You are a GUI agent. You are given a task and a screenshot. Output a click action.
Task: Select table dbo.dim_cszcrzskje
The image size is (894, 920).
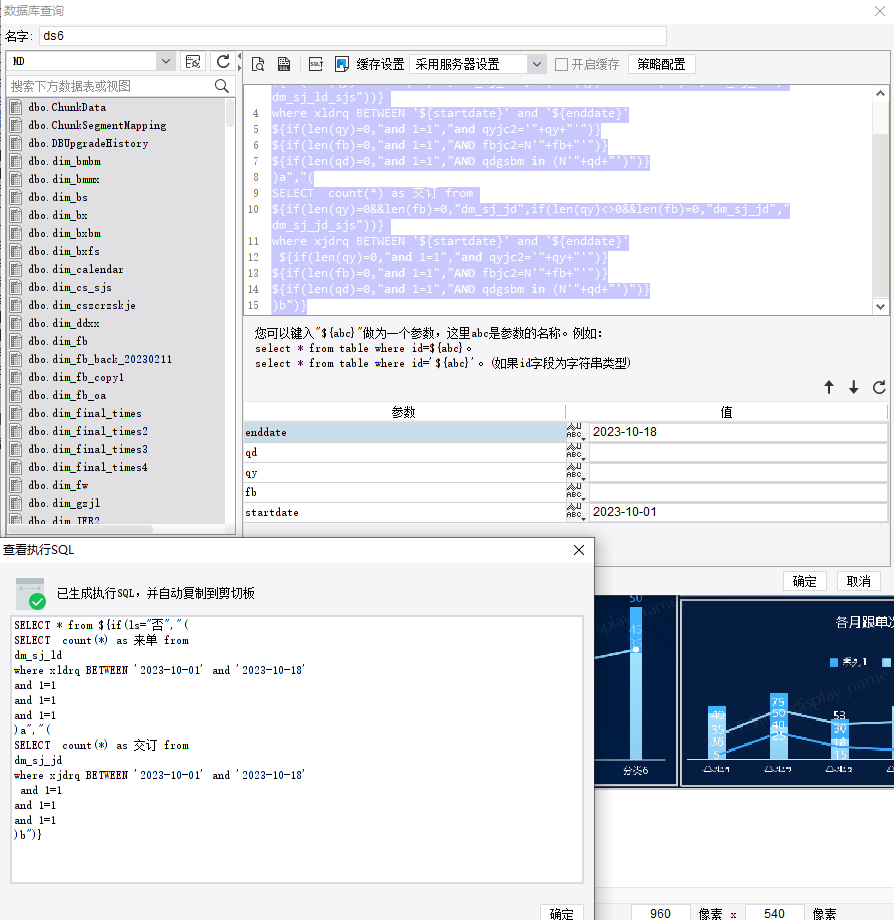click(82, 305)
